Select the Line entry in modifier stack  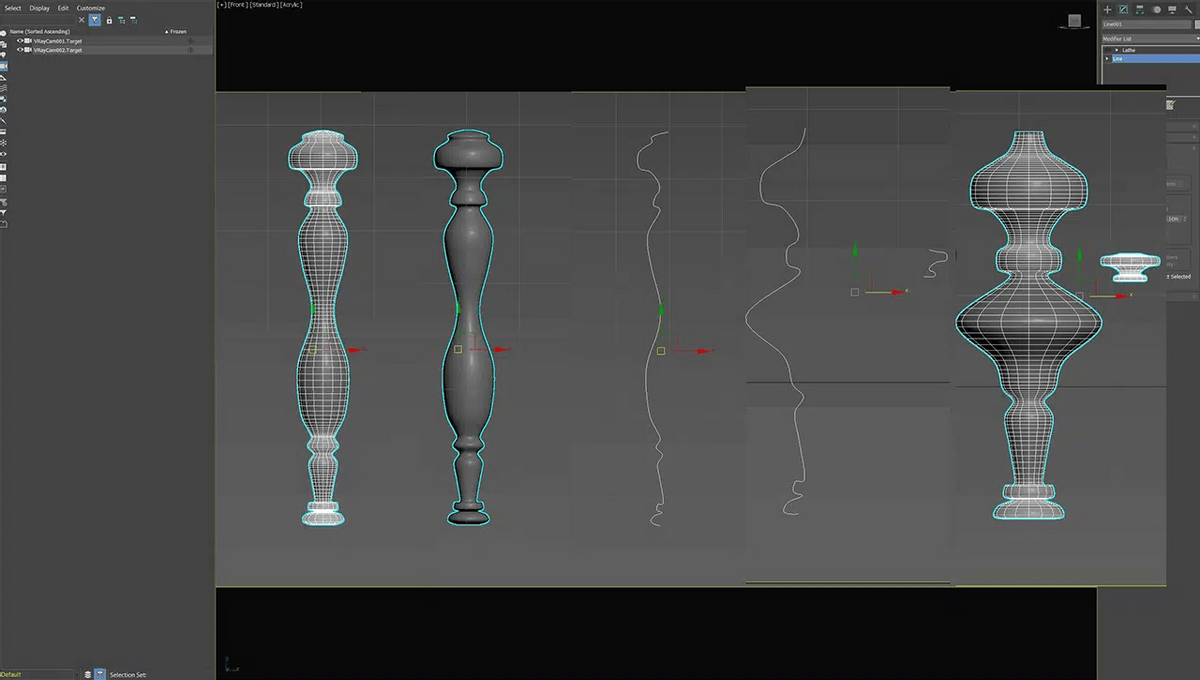[1150, 59]
